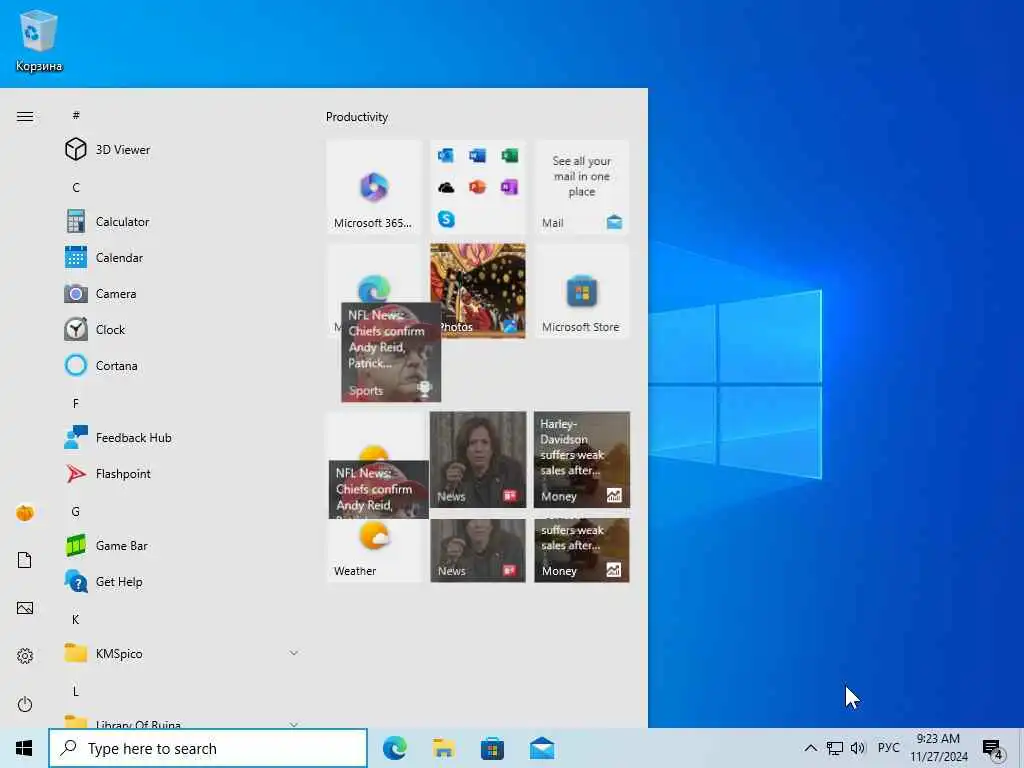Open user account pumpkin avatar
The image size is (1024, 768).
point(25,513)
